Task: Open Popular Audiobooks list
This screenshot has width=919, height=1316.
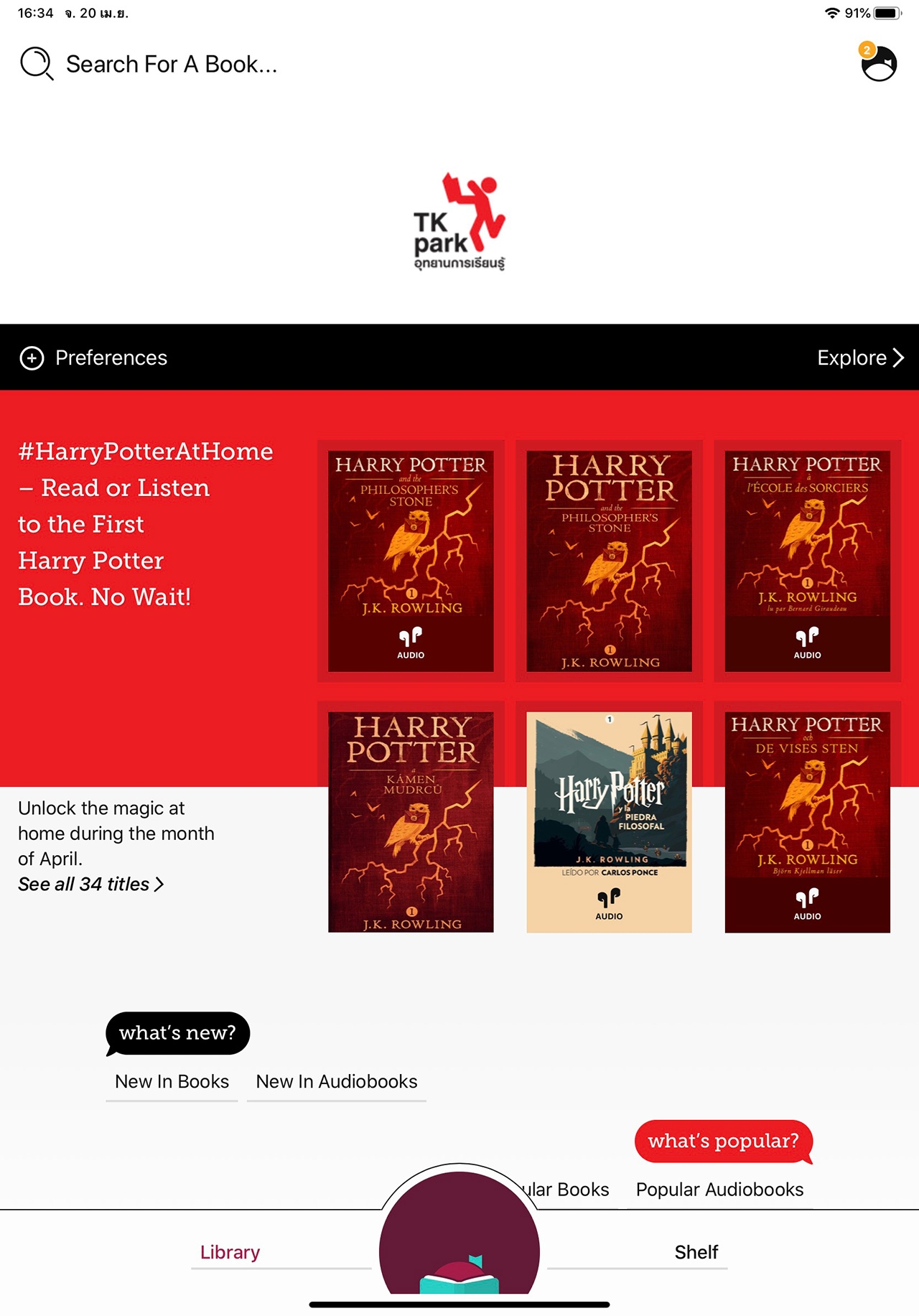Action: click(719, 1190)
